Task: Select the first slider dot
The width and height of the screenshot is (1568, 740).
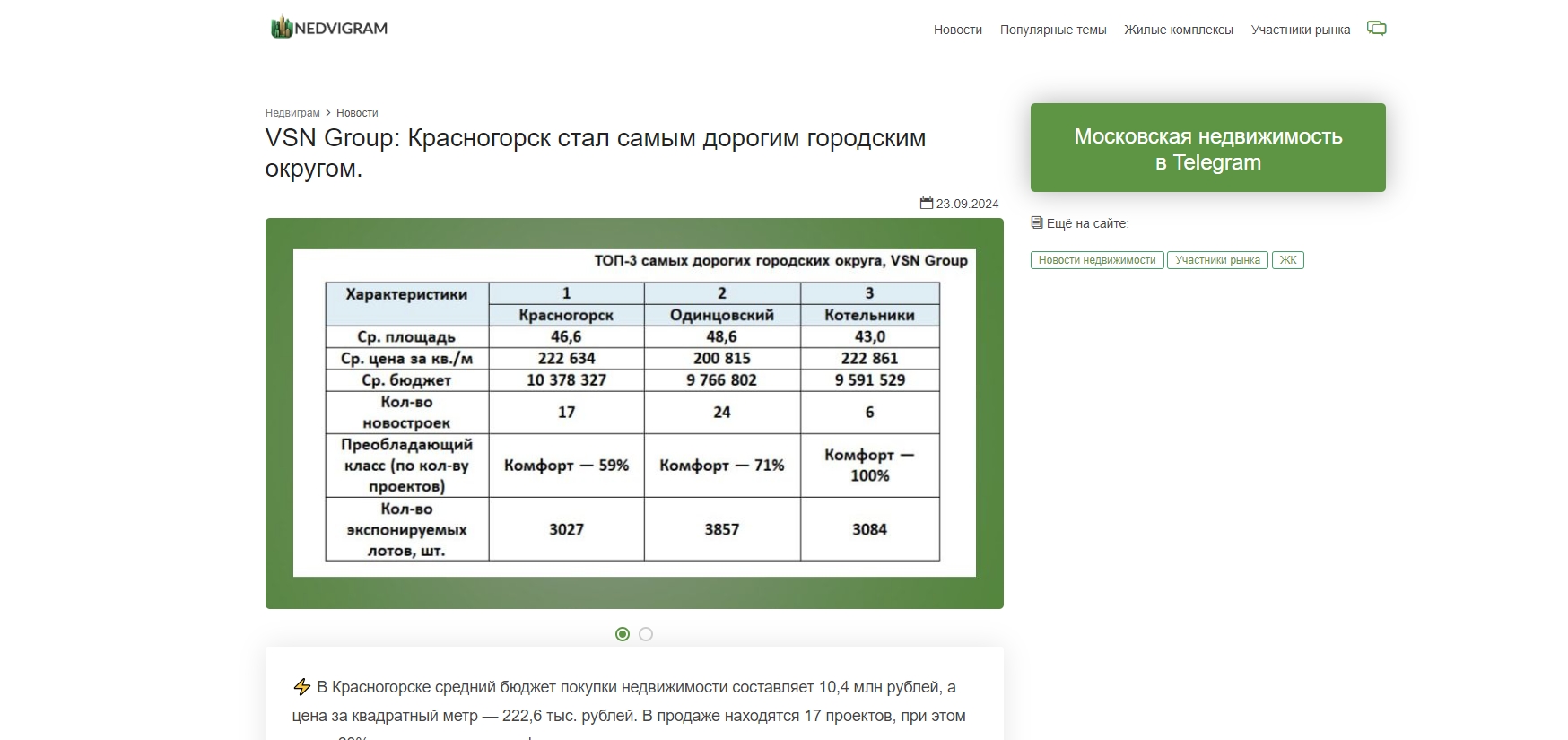Action: (623, 634)
